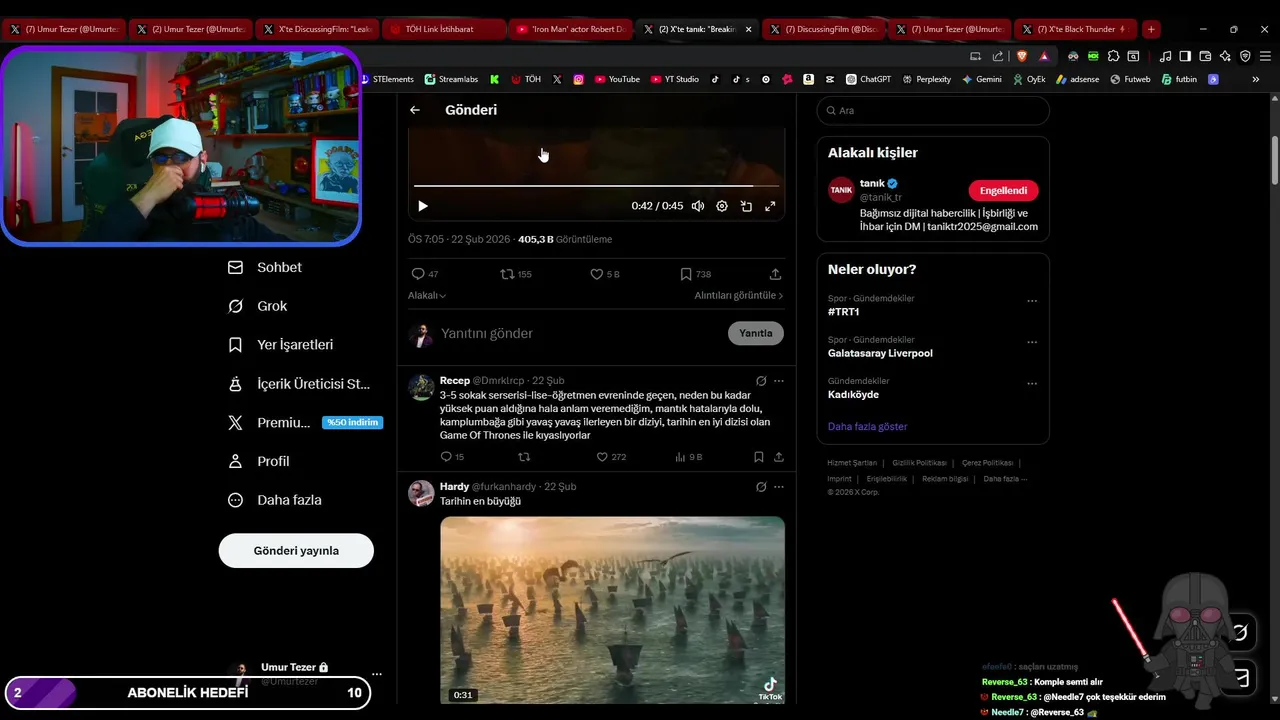
Task: Reply to the post with 47 comments
Action: pyautogui.click(x=424, y=274)
